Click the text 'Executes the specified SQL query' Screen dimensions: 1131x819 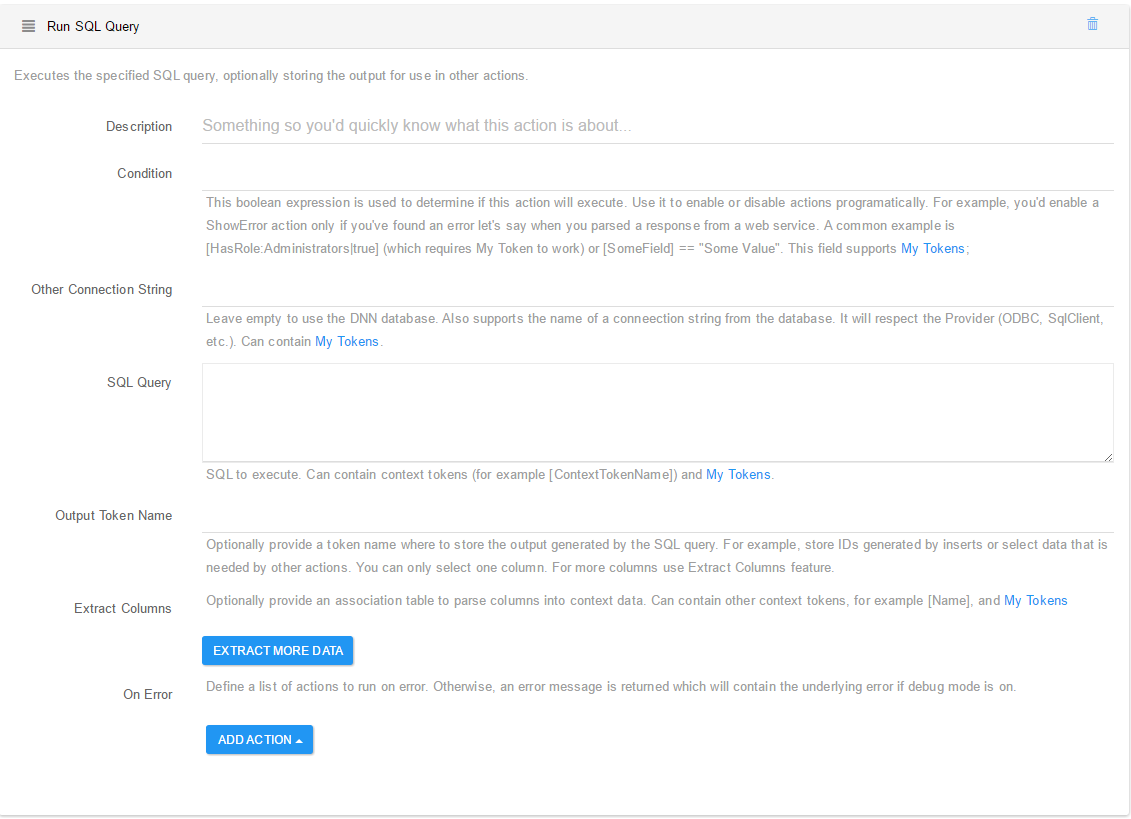[115, 76]
